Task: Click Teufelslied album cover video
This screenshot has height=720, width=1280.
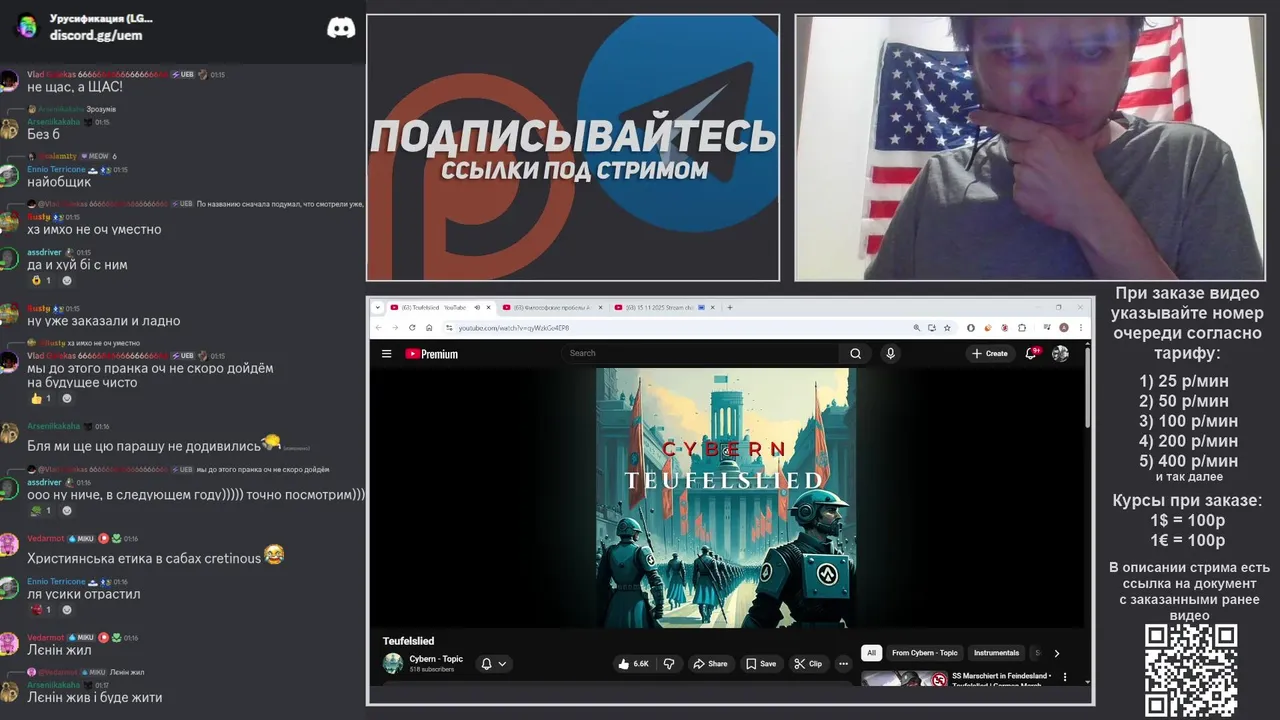Action: (726, 498)
